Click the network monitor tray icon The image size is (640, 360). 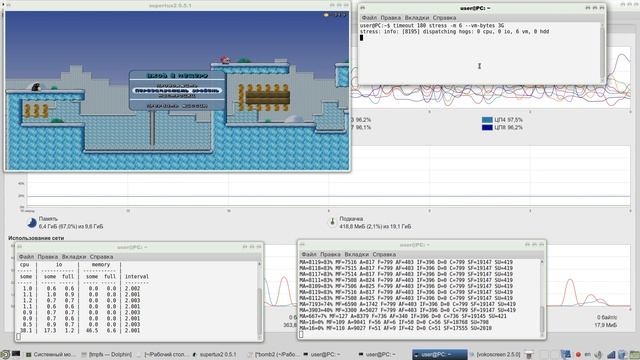click(x=611, y=355)
